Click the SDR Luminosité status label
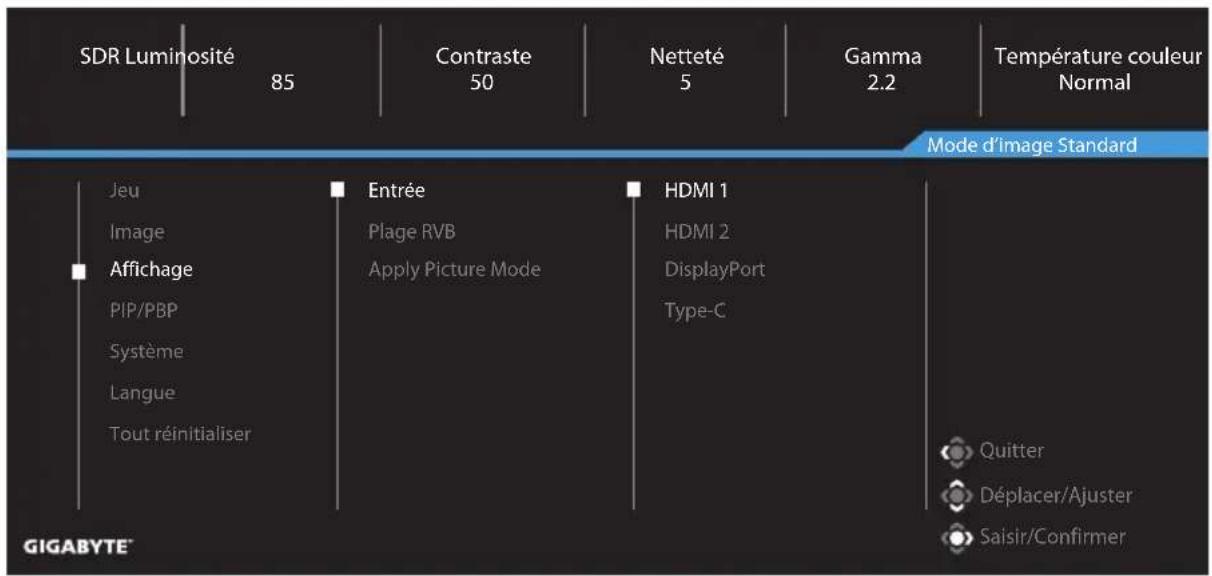The height and width of the screenshot is (576, 1212). 157,57
